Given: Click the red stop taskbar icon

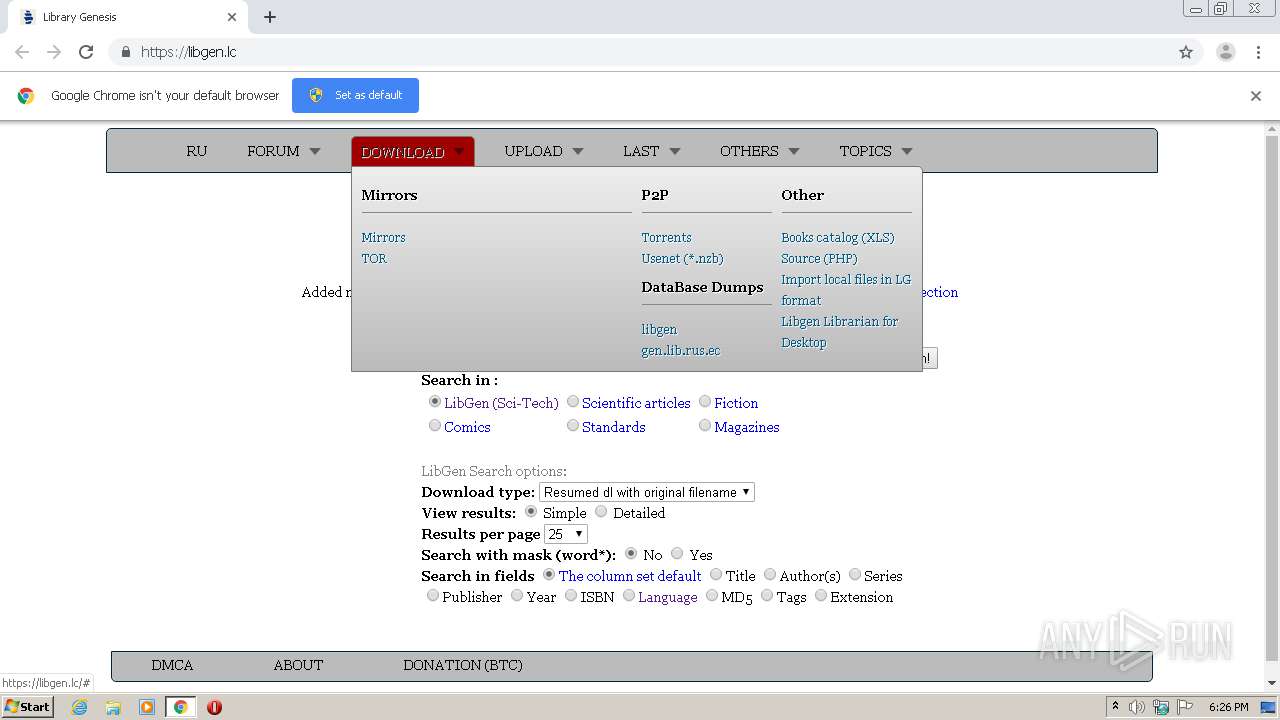Looking at the screenshot, I should point(214,707).
